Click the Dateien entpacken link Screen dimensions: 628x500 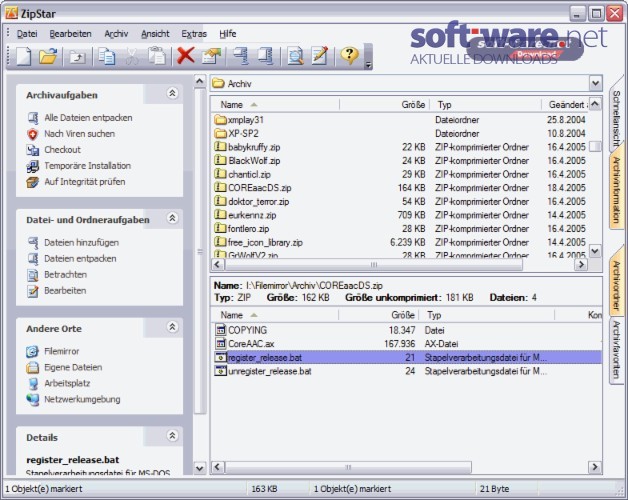tap(80, 259)
